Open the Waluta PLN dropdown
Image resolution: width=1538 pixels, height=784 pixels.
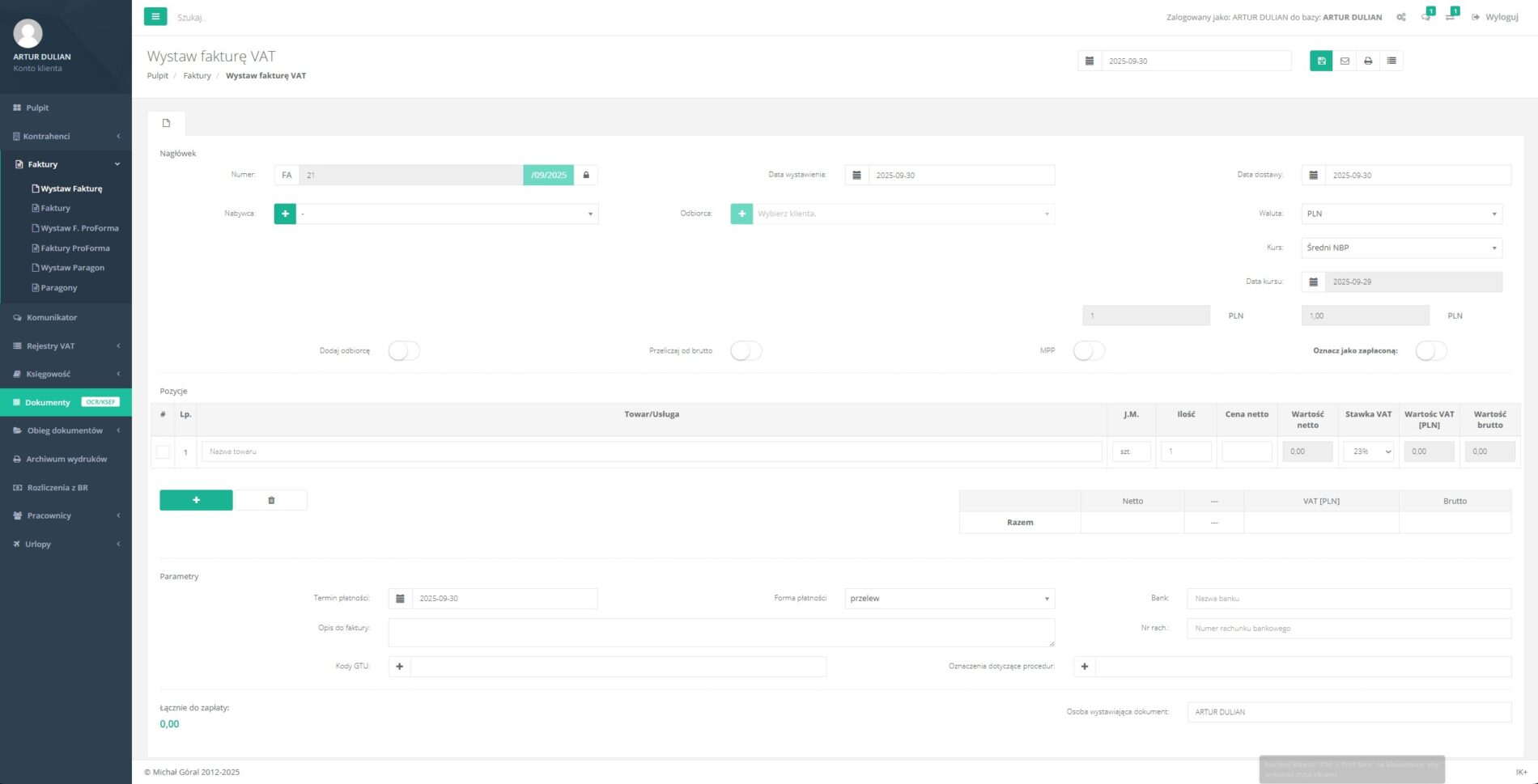1401,214
